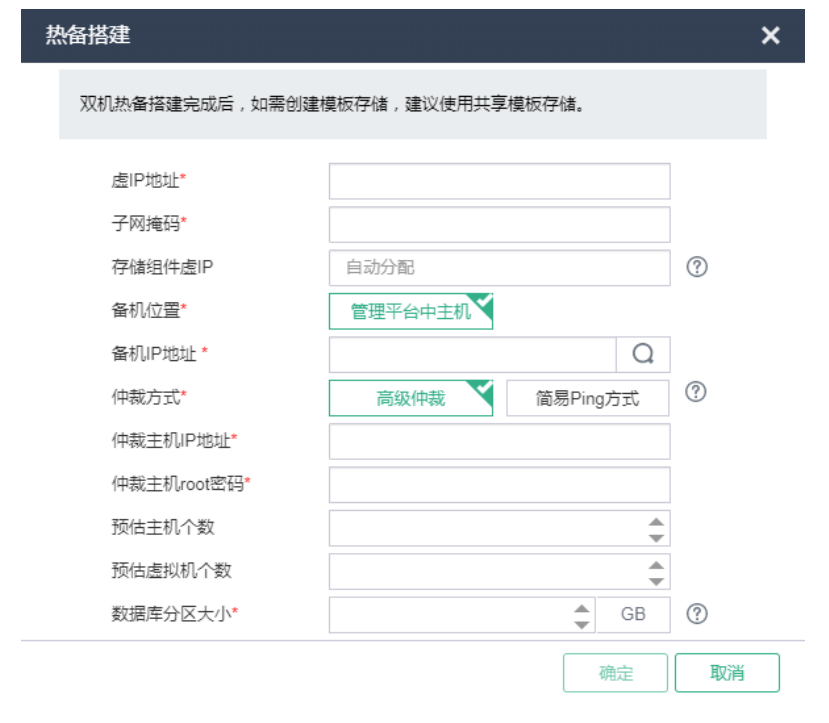Click the 取消 button
The image size is (829, 723).
[727, 672]
